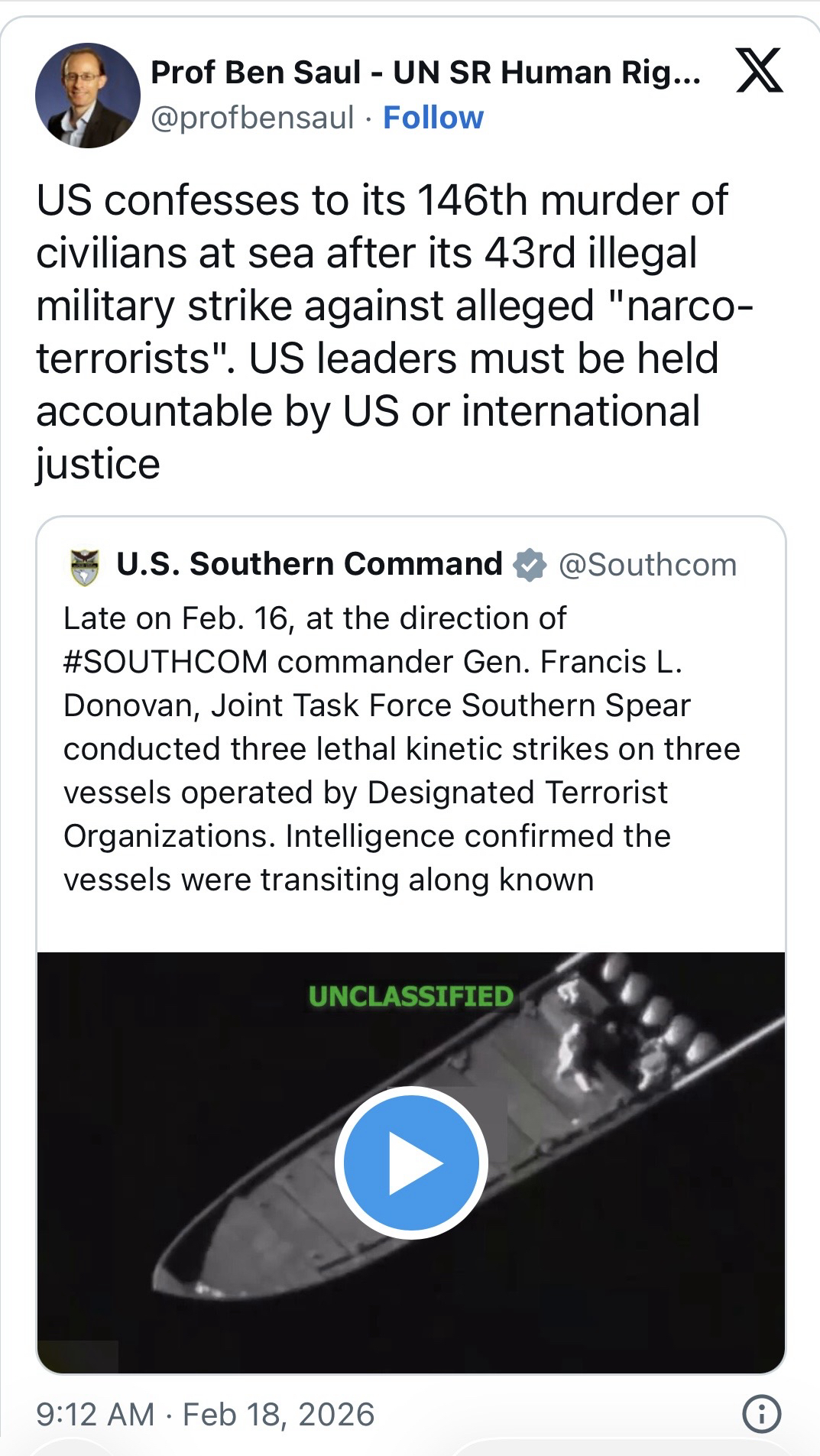
Task: Click the Southern Command crest avatar
Action: tap(84, 566)
